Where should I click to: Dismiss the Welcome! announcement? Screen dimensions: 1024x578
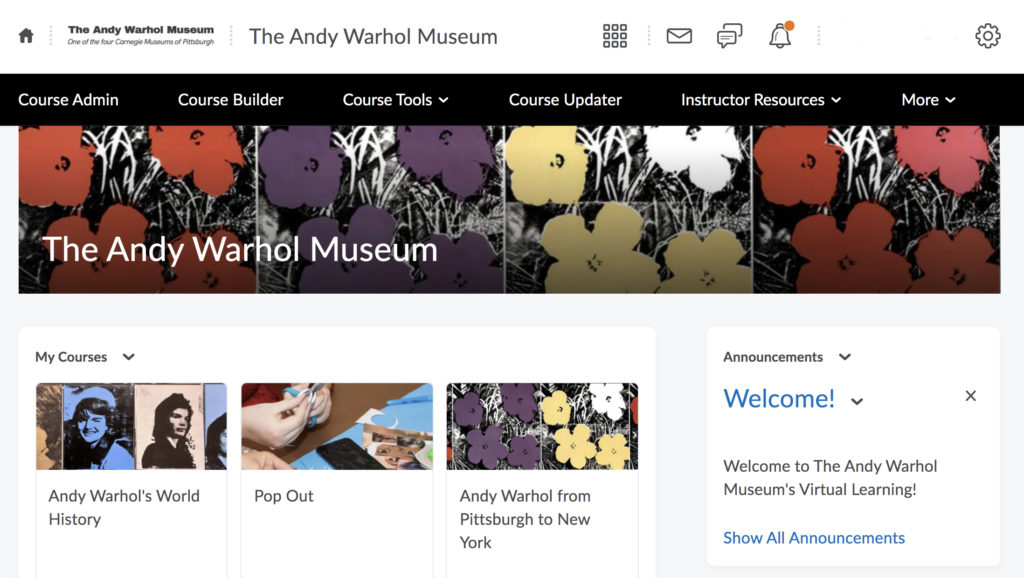pyautogui.click(x=970, y=396)
